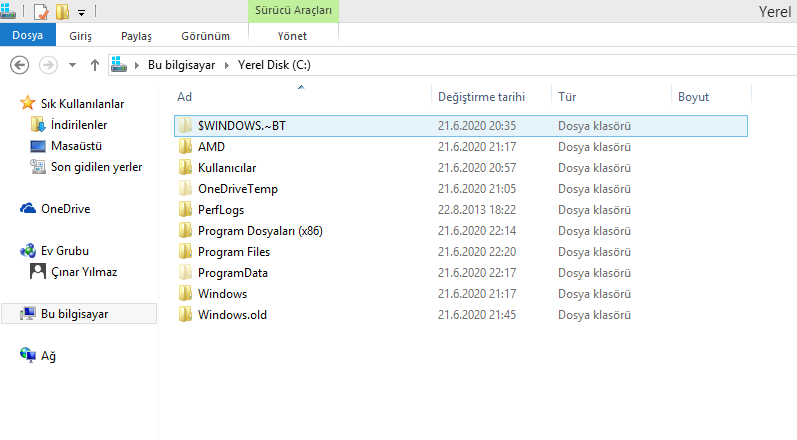Open the Dosya menu
This screenshot has height=440, width=797.
coord(27,35)
